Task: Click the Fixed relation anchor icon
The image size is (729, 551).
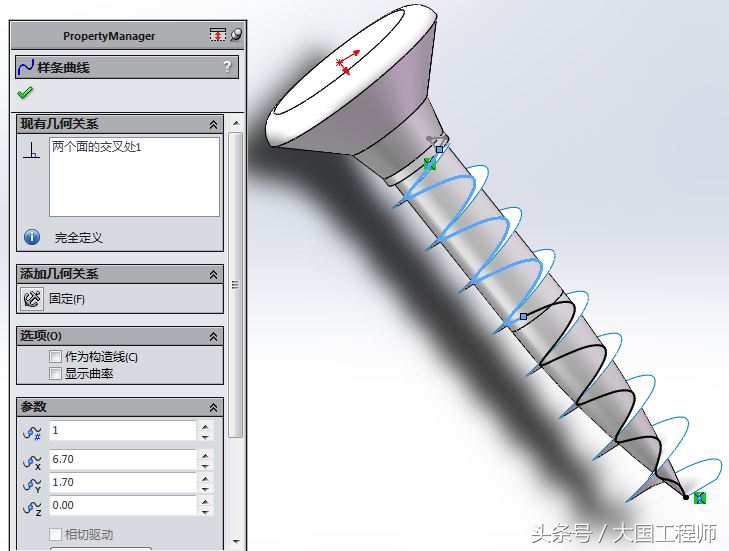Action: tap(32, 299)
